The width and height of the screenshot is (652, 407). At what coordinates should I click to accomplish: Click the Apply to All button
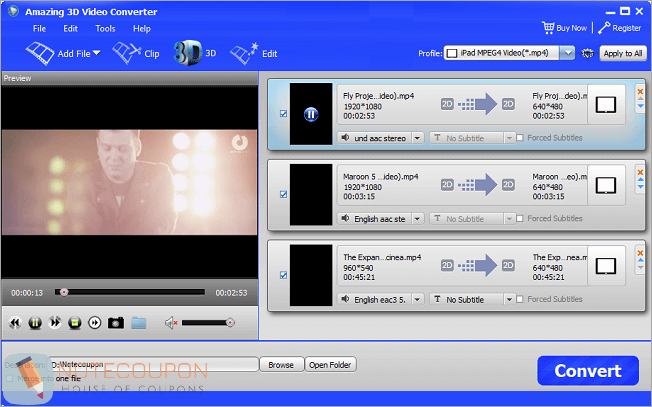tap(623, 53)
